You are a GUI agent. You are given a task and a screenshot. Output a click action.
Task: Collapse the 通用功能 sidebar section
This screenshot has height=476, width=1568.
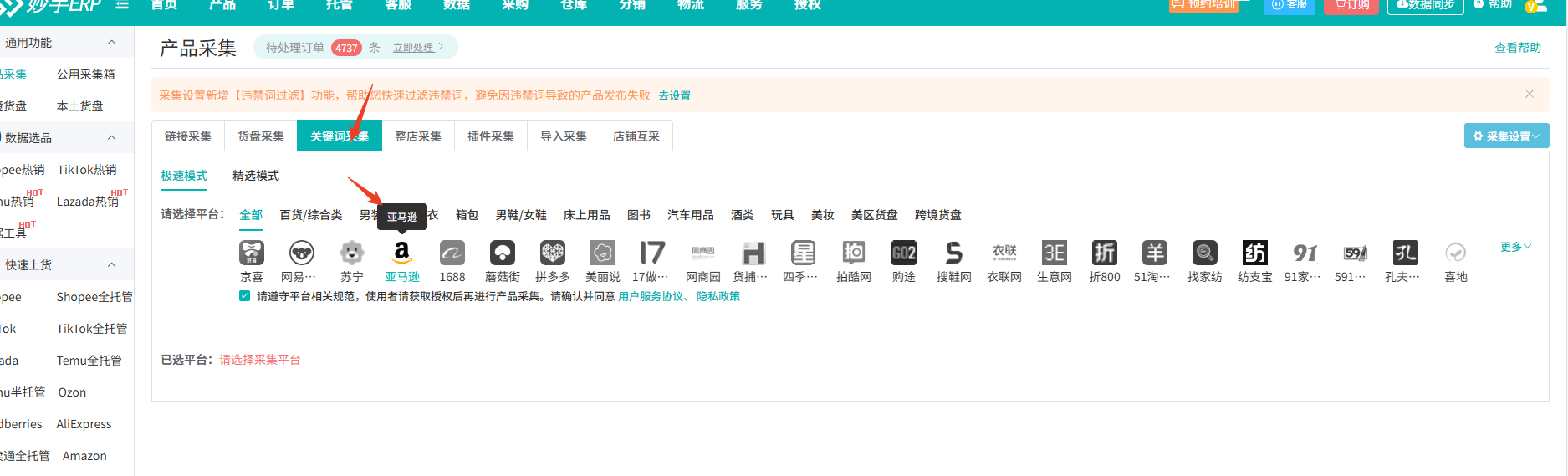click(x=111, y=43)
